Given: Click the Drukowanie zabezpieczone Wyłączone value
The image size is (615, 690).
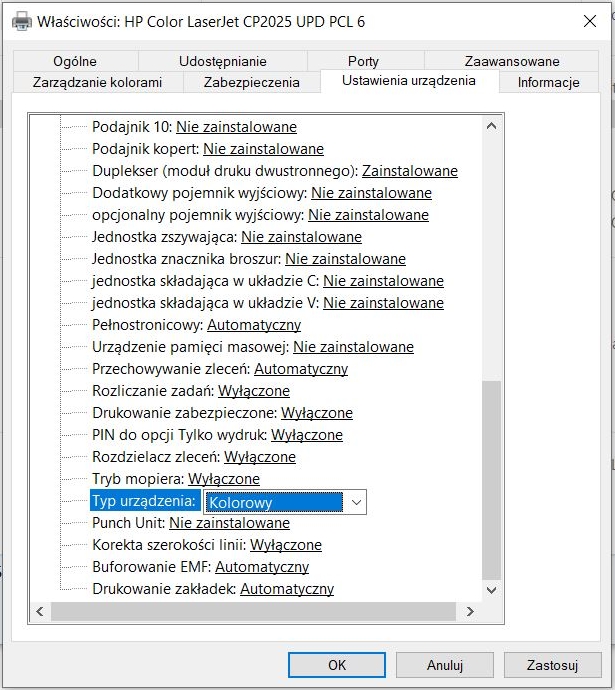Looking at the screenshot, I should click(x=317, y=413).
